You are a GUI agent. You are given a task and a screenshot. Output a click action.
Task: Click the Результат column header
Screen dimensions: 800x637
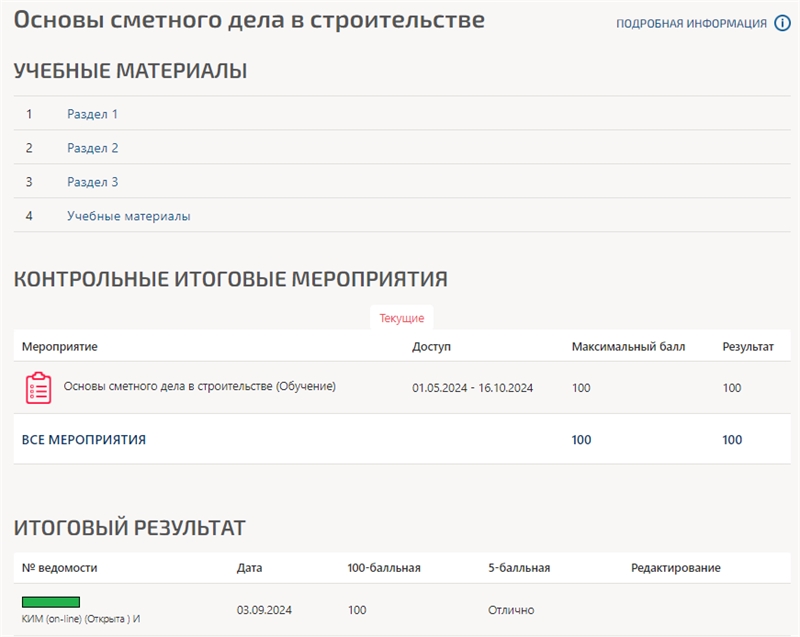point(748,347)
